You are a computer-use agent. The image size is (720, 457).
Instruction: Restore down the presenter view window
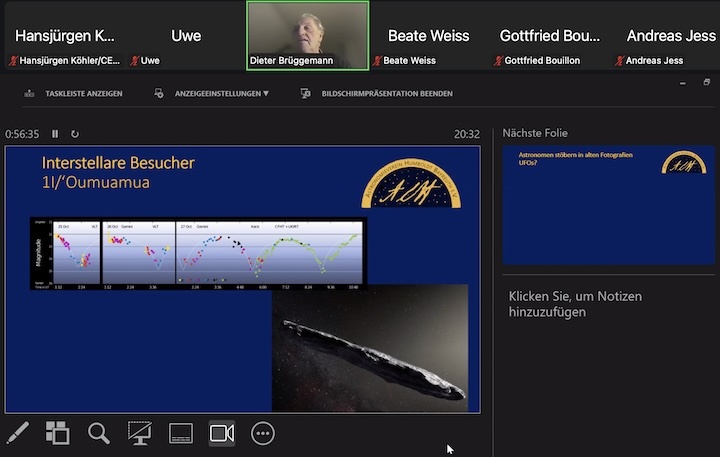706,84
